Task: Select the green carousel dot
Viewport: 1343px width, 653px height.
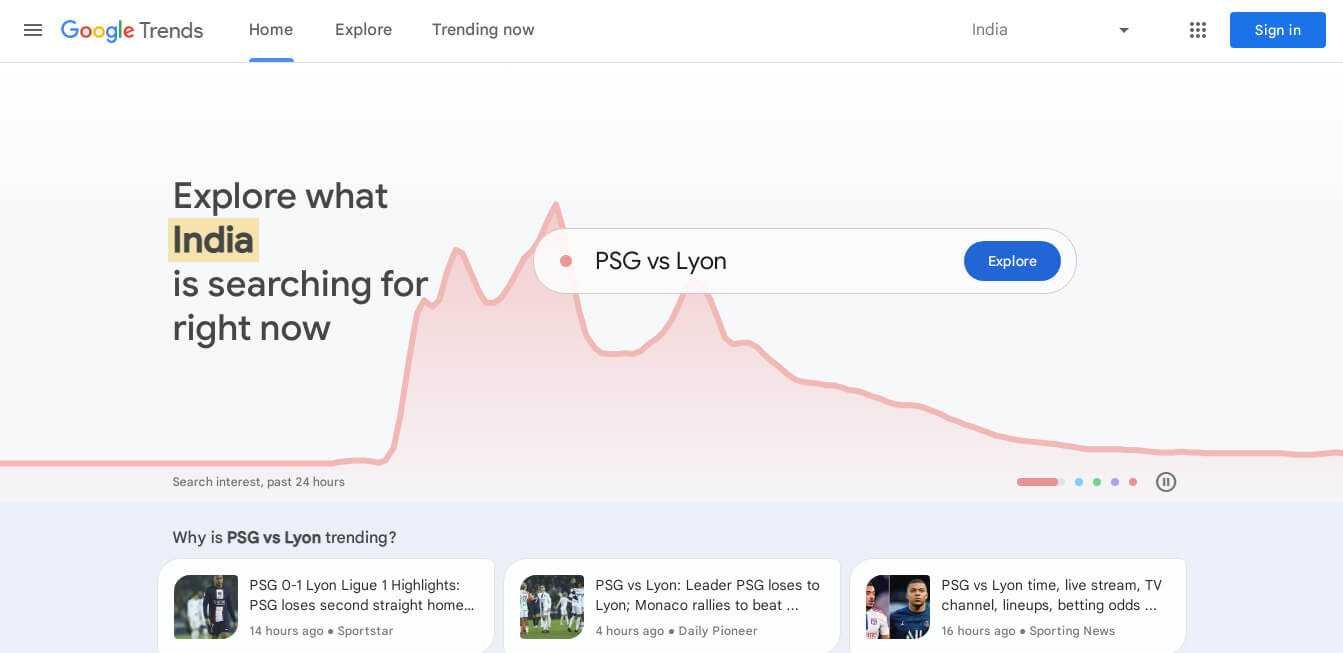Action: (x=1097, y=482)
